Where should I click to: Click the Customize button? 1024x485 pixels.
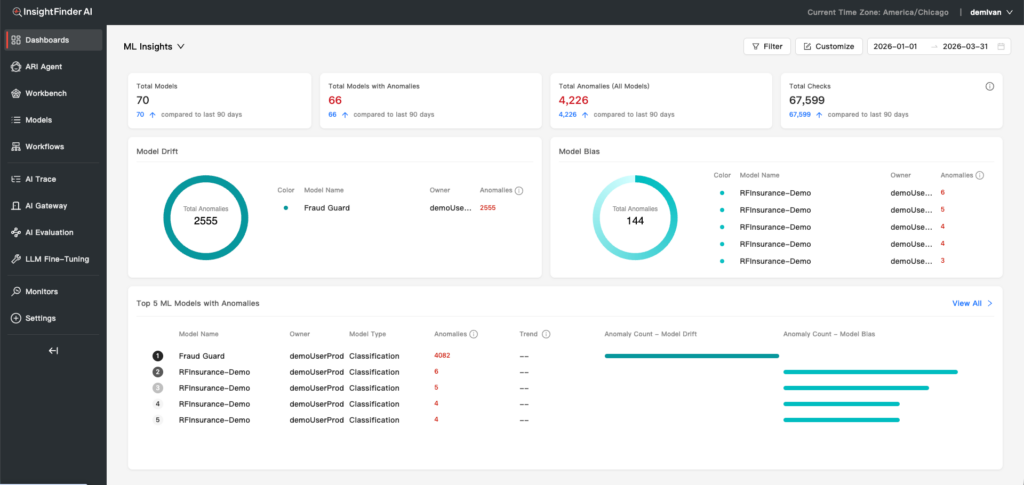(829, 46)
